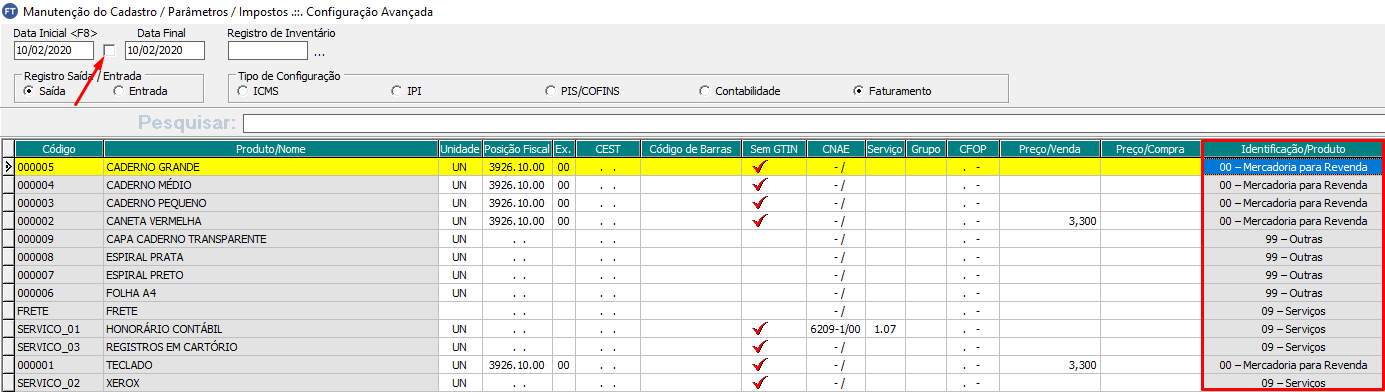Click Serviço value 1.07

pyautogui.click(x=886, y=329)
